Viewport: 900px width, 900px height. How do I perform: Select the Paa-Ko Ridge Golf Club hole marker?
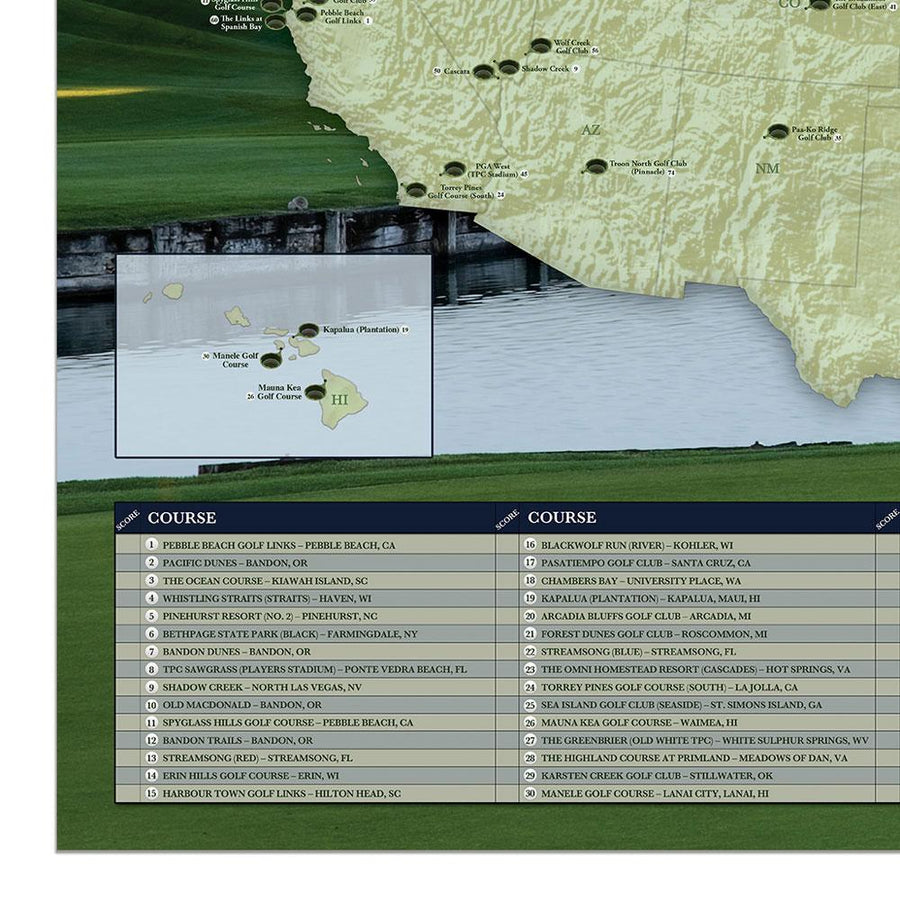pyautogui.click(x=778, y=132)
